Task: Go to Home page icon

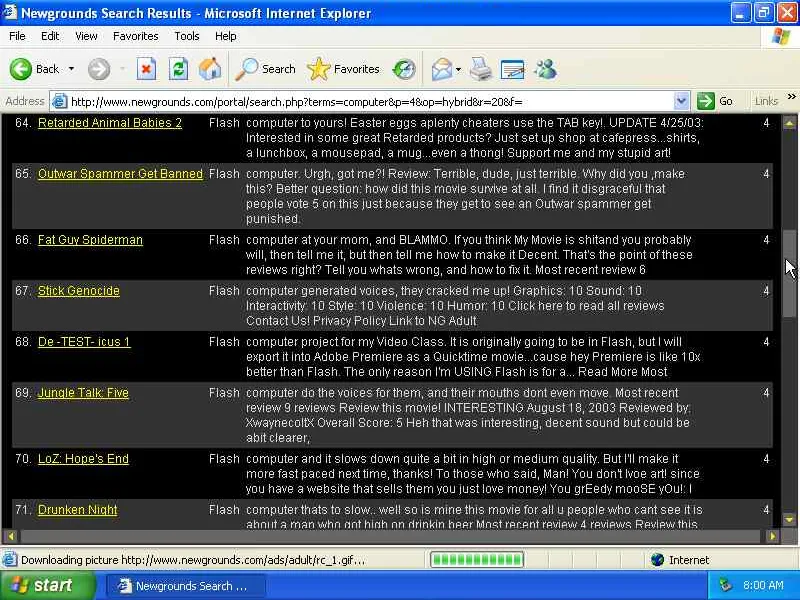Action: [x=210, y=69]
